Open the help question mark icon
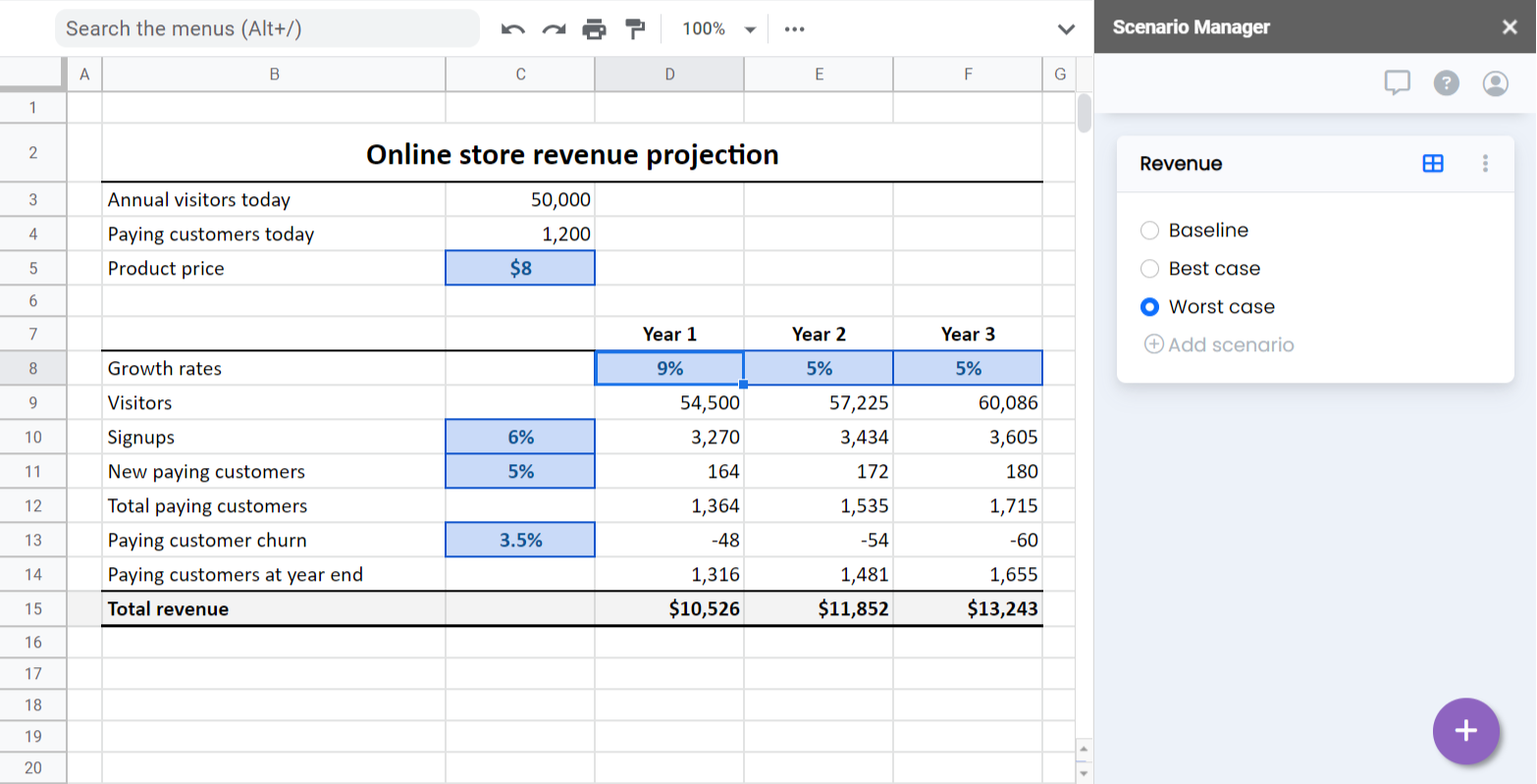 click(x=1446, y=83)
